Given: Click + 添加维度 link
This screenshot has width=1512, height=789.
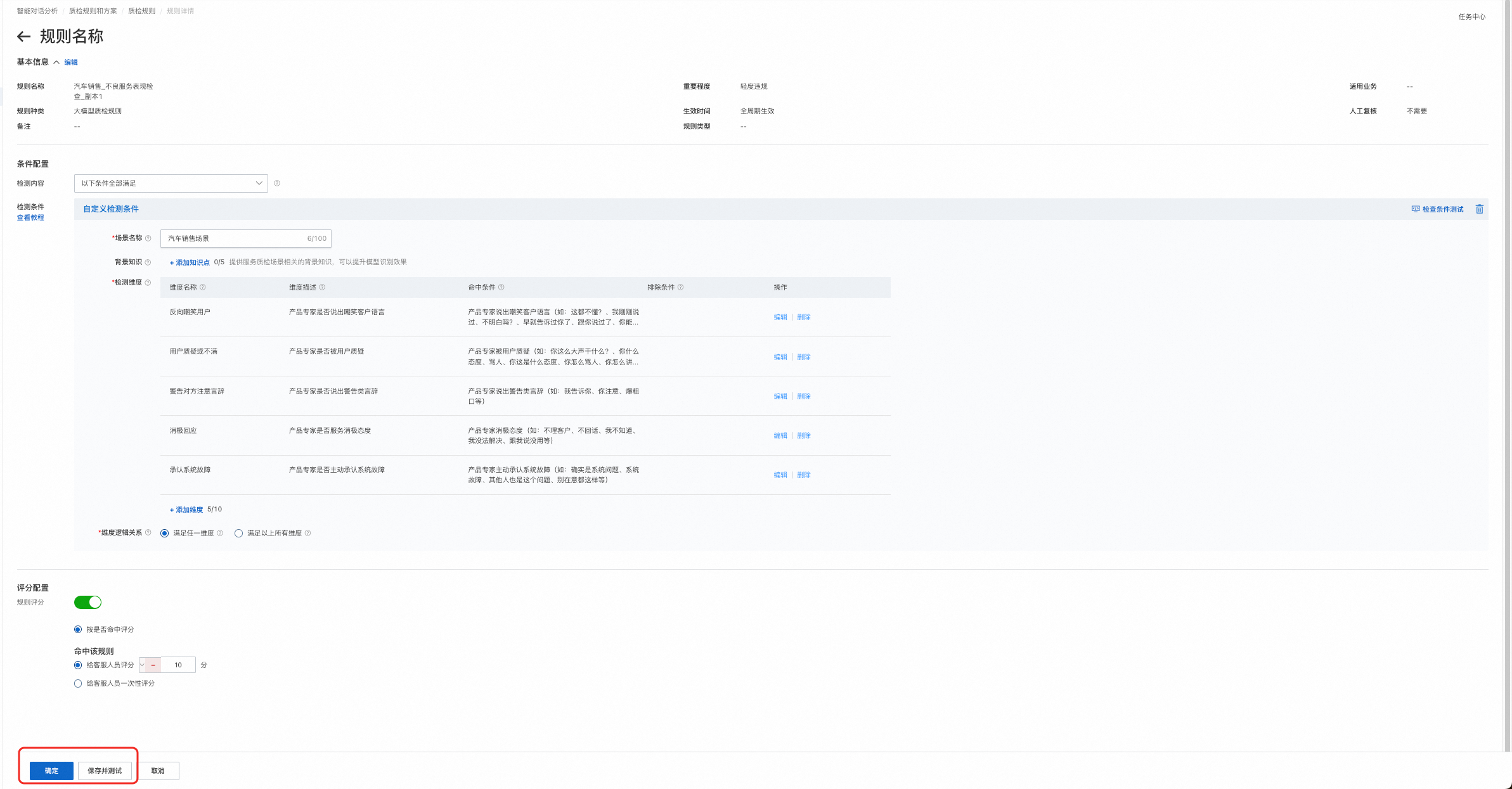Looking at the screenshot, I should [186, 510].
